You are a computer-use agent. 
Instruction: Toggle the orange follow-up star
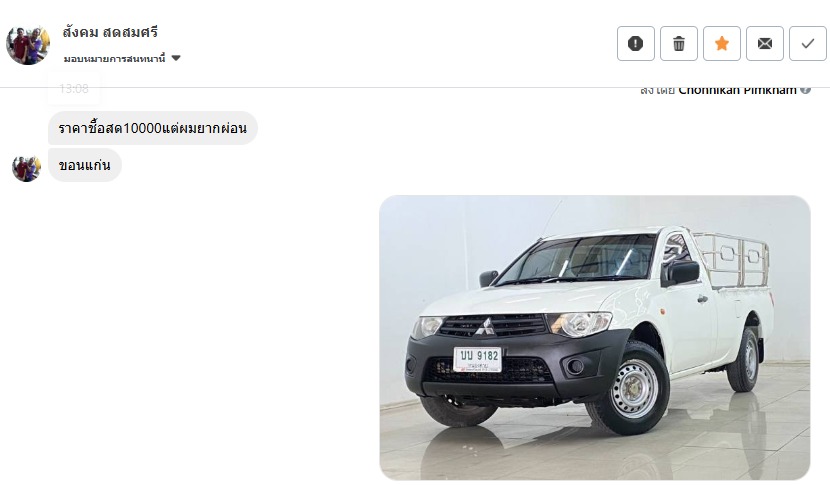tap(721, 43)
